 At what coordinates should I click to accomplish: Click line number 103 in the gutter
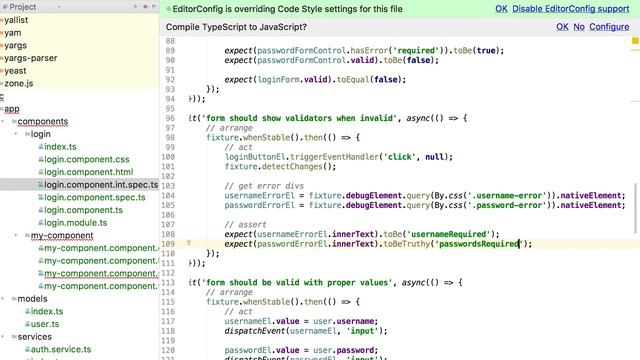tap(168, 186)
